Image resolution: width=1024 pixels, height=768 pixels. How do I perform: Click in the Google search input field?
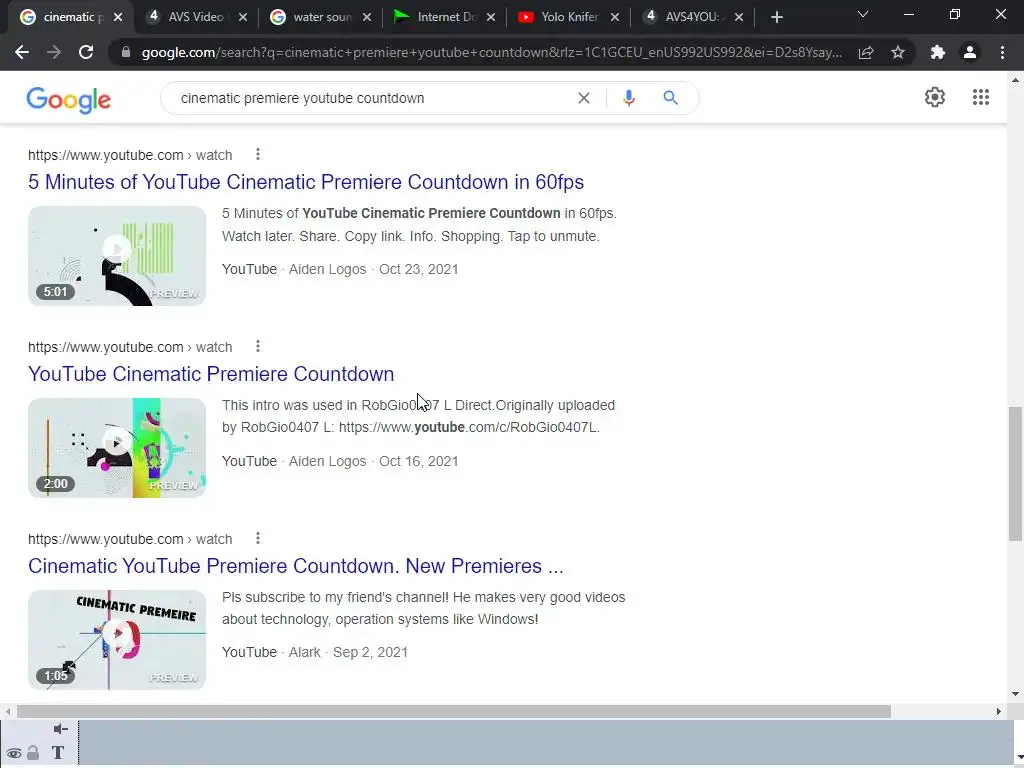(x=372, y=98)
